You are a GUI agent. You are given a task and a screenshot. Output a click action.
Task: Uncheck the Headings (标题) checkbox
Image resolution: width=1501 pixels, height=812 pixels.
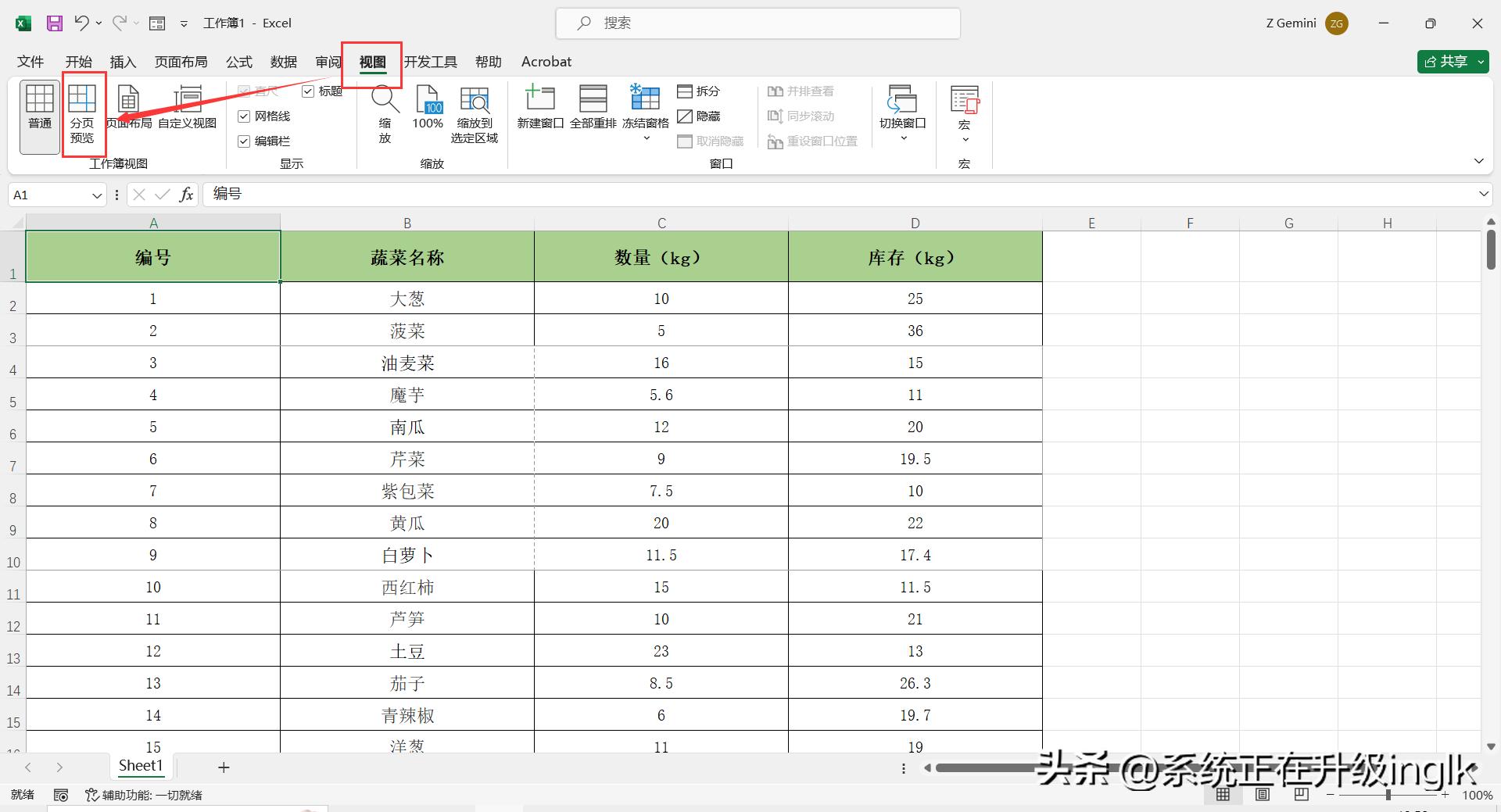(308, 91)
